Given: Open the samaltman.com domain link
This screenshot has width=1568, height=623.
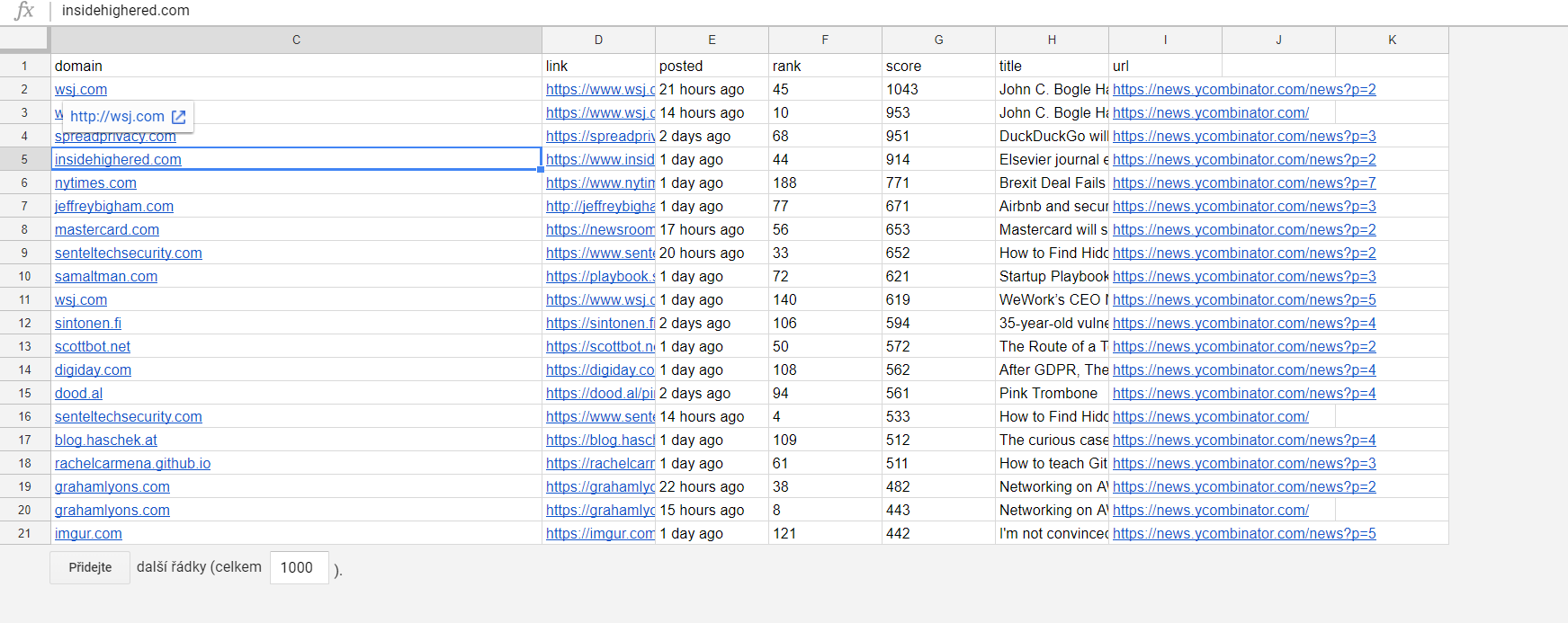Looking at the screenshot, I should [106, 276].
